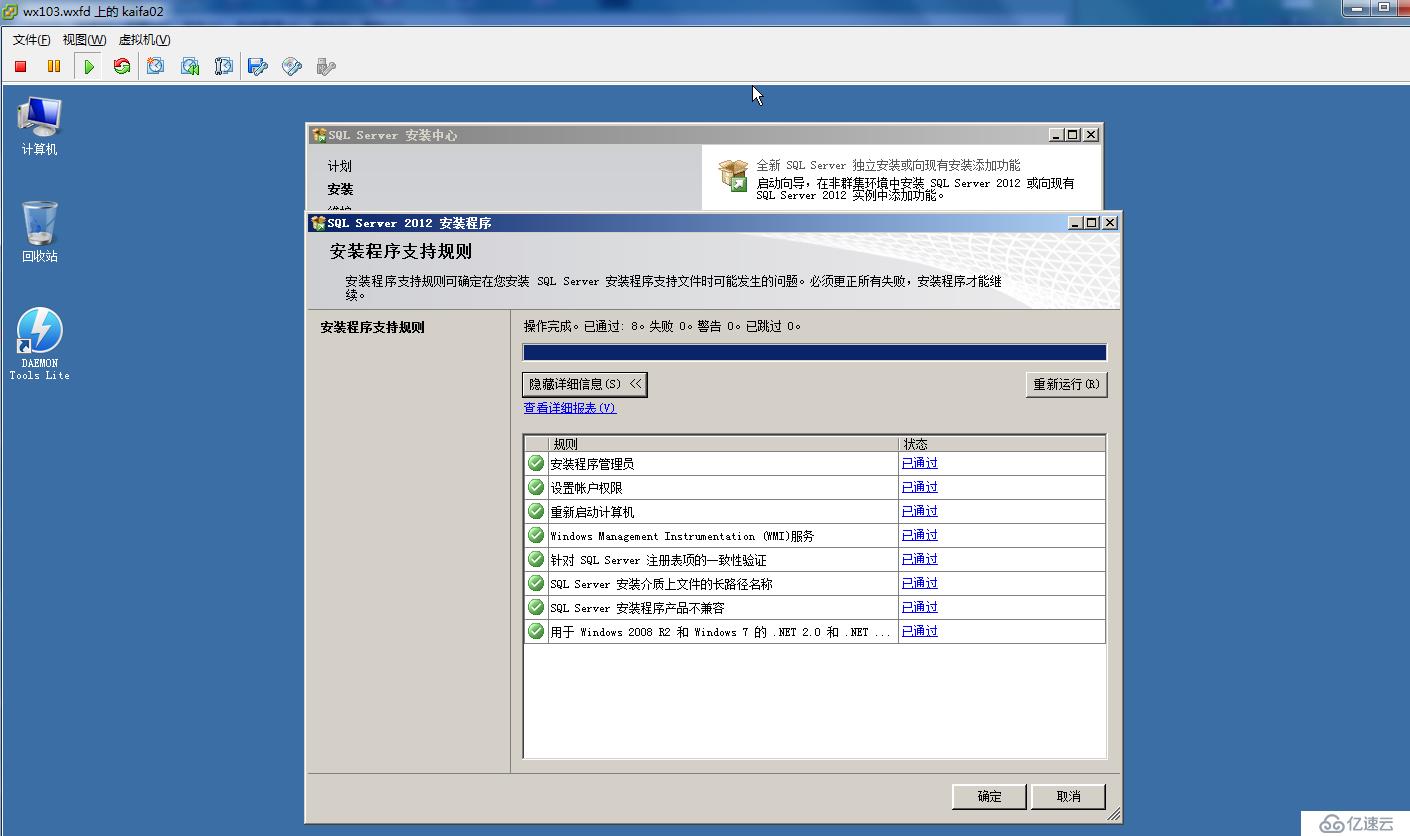Viewport: 1410px width, 836px height.
Task: Click the take snapshot toolbar icon
Action: click(x=156, y=67)
